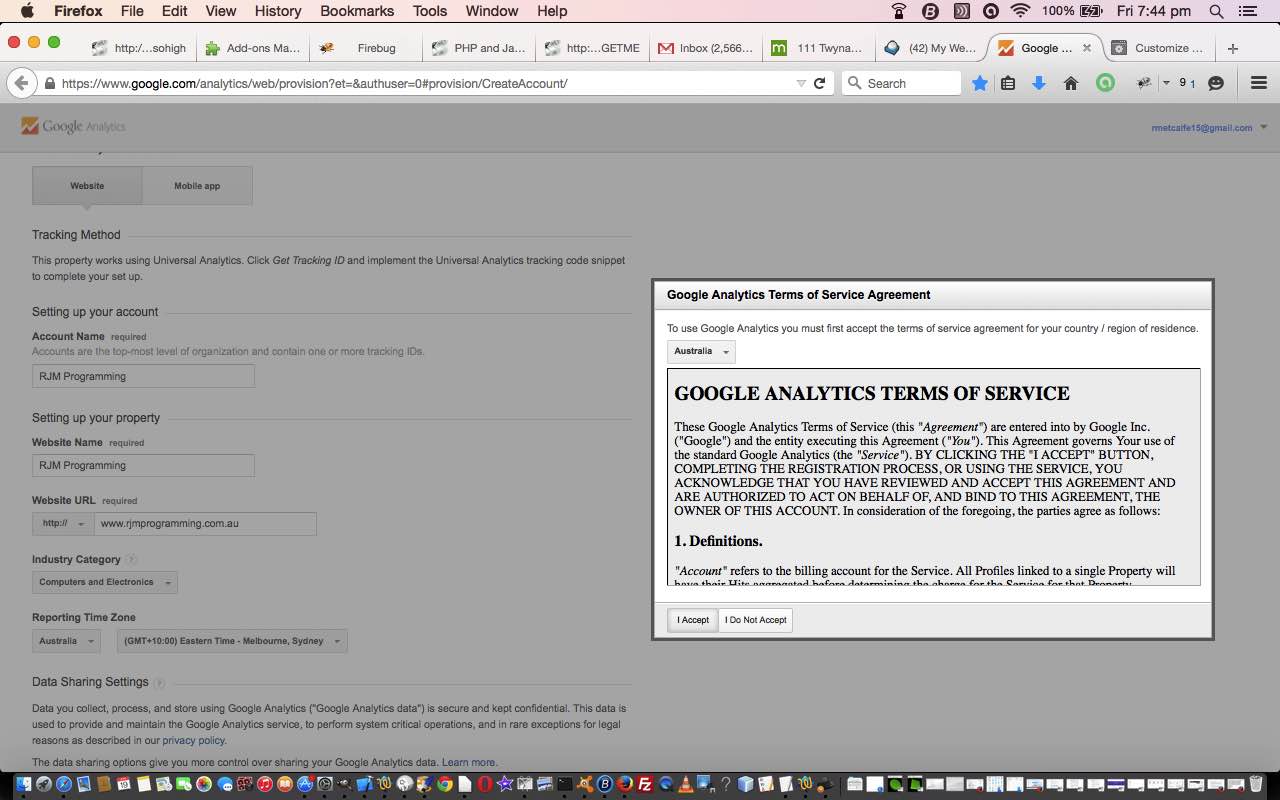Launch Safari from the Dock
Viewport: 1280px width, 800px height.
(x=64, y=785)
